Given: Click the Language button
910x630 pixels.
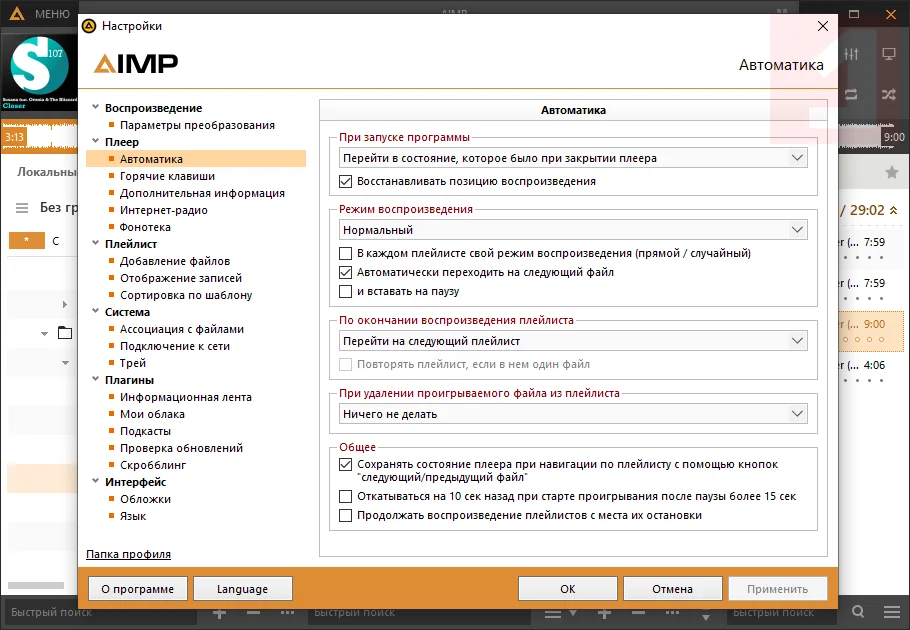Looking at the screenshot, I should click(243, 589).
